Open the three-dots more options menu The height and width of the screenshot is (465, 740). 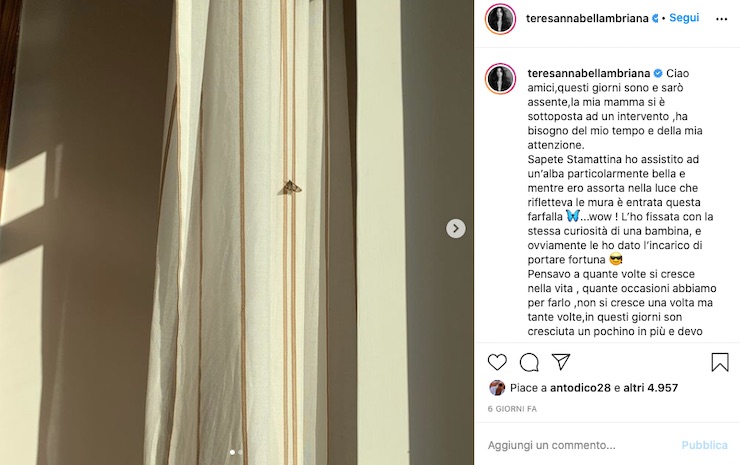pos(722,19)
